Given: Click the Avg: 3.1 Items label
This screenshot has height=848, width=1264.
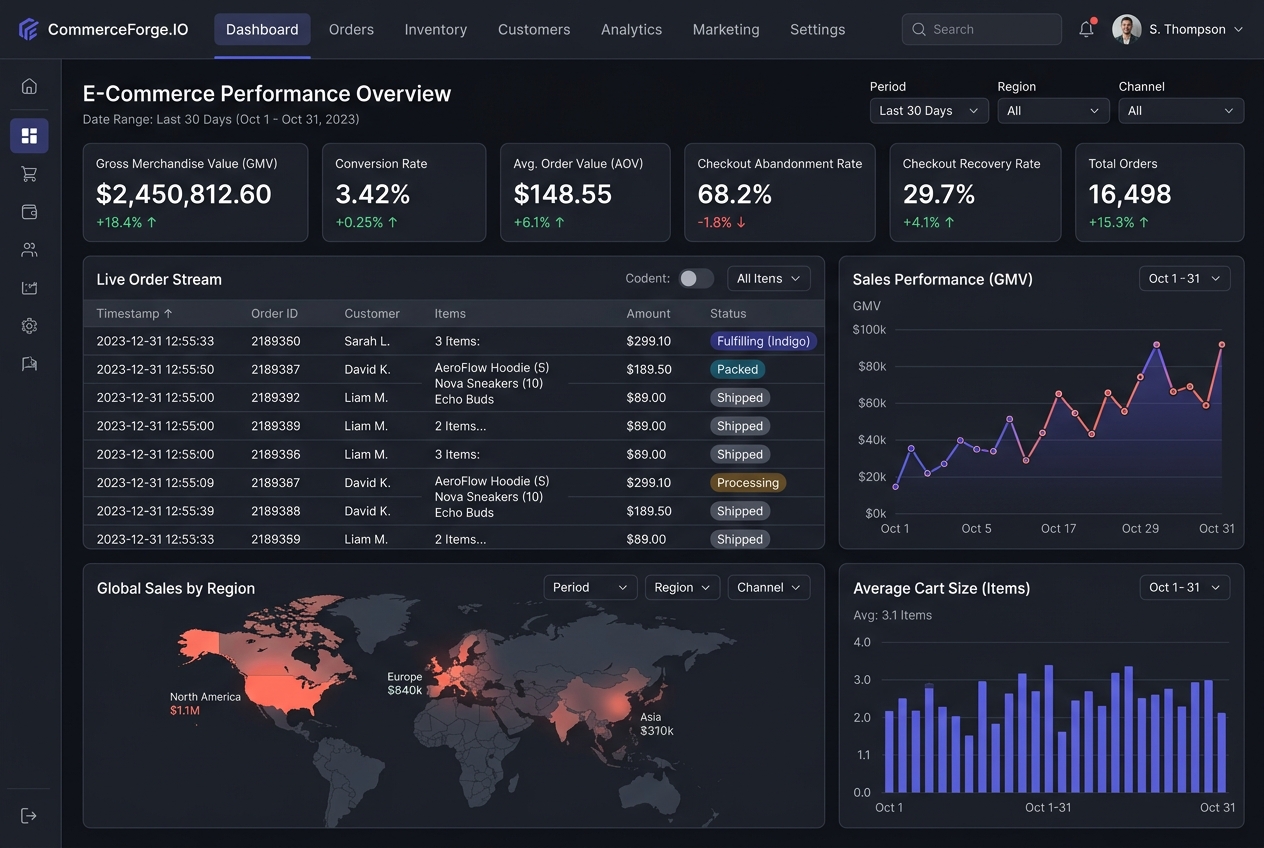Looking at the screenshot, I should coord(892,615).
